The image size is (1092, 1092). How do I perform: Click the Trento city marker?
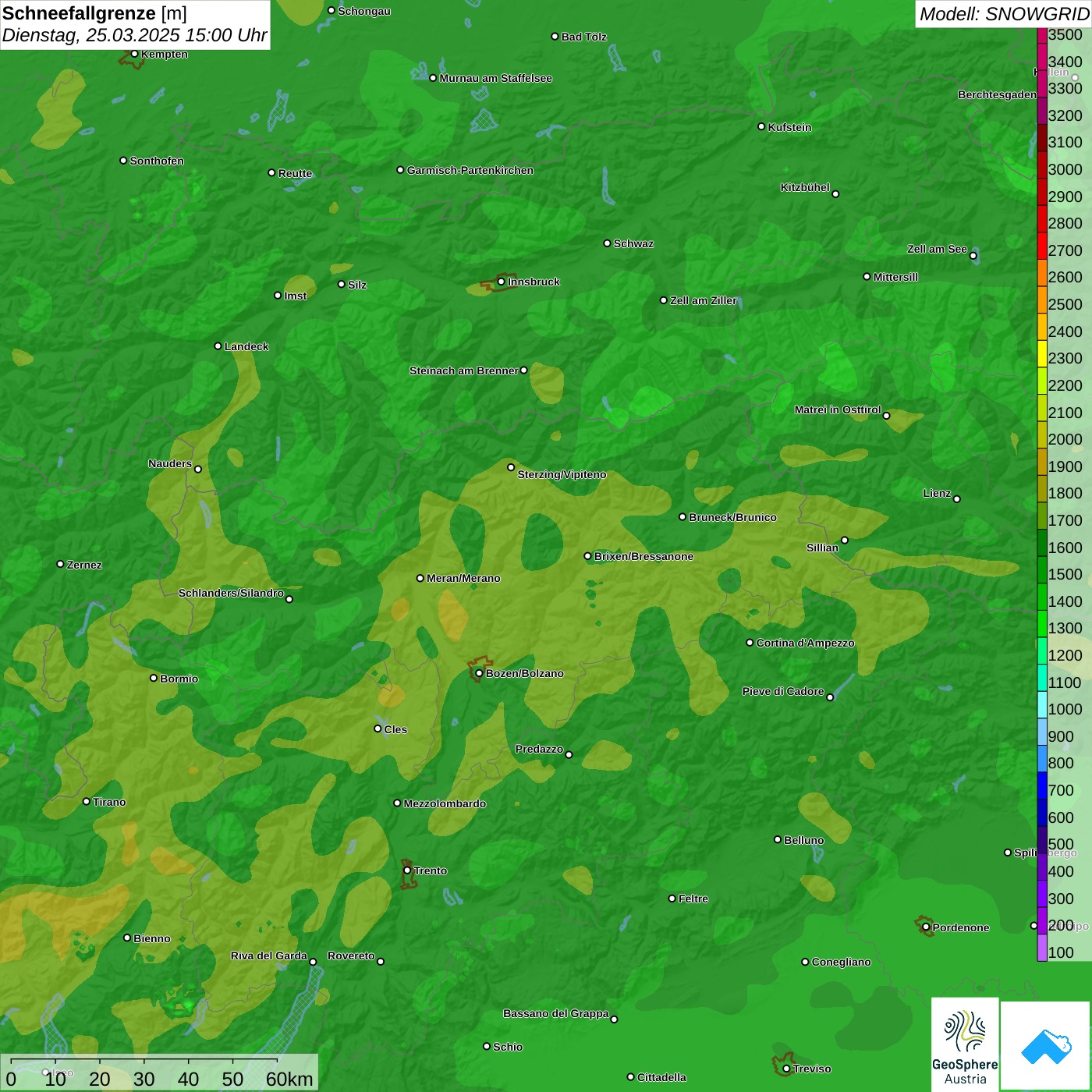(x=407, y=870)
